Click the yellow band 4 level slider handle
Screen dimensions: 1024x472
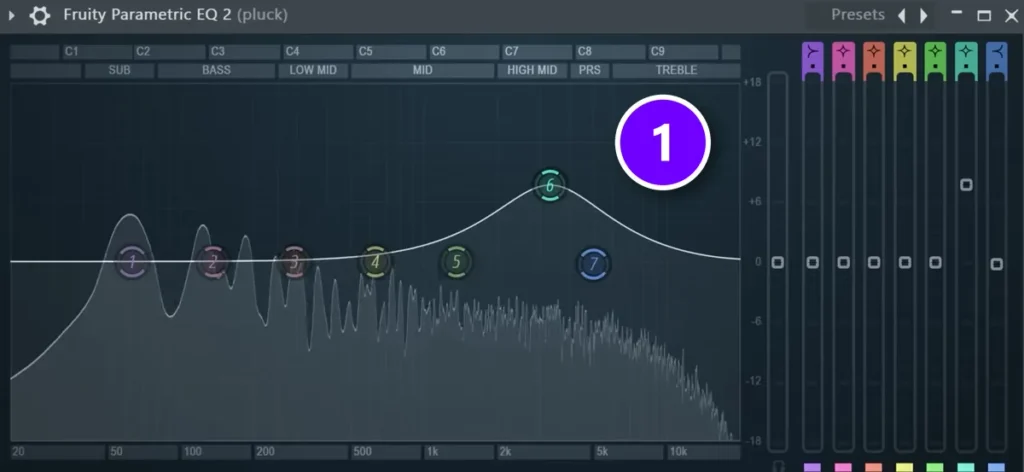(x=904, y=262)
